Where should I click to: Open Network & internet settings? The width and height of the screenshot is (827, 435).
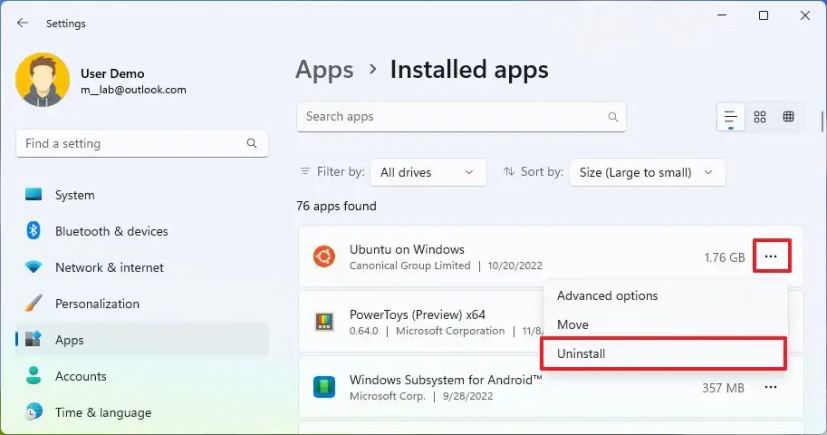pyautogui.click(x=142, y=268)
